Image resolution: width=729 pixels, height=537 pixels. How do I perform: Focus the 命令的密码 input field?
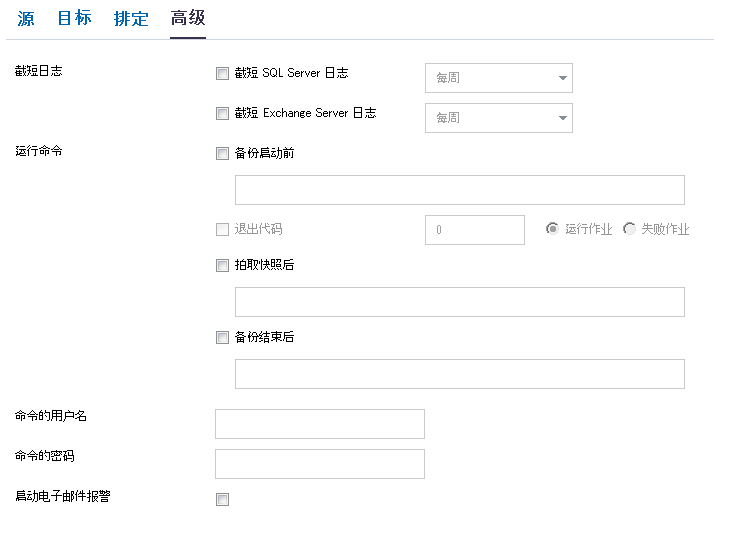[320, 464]
